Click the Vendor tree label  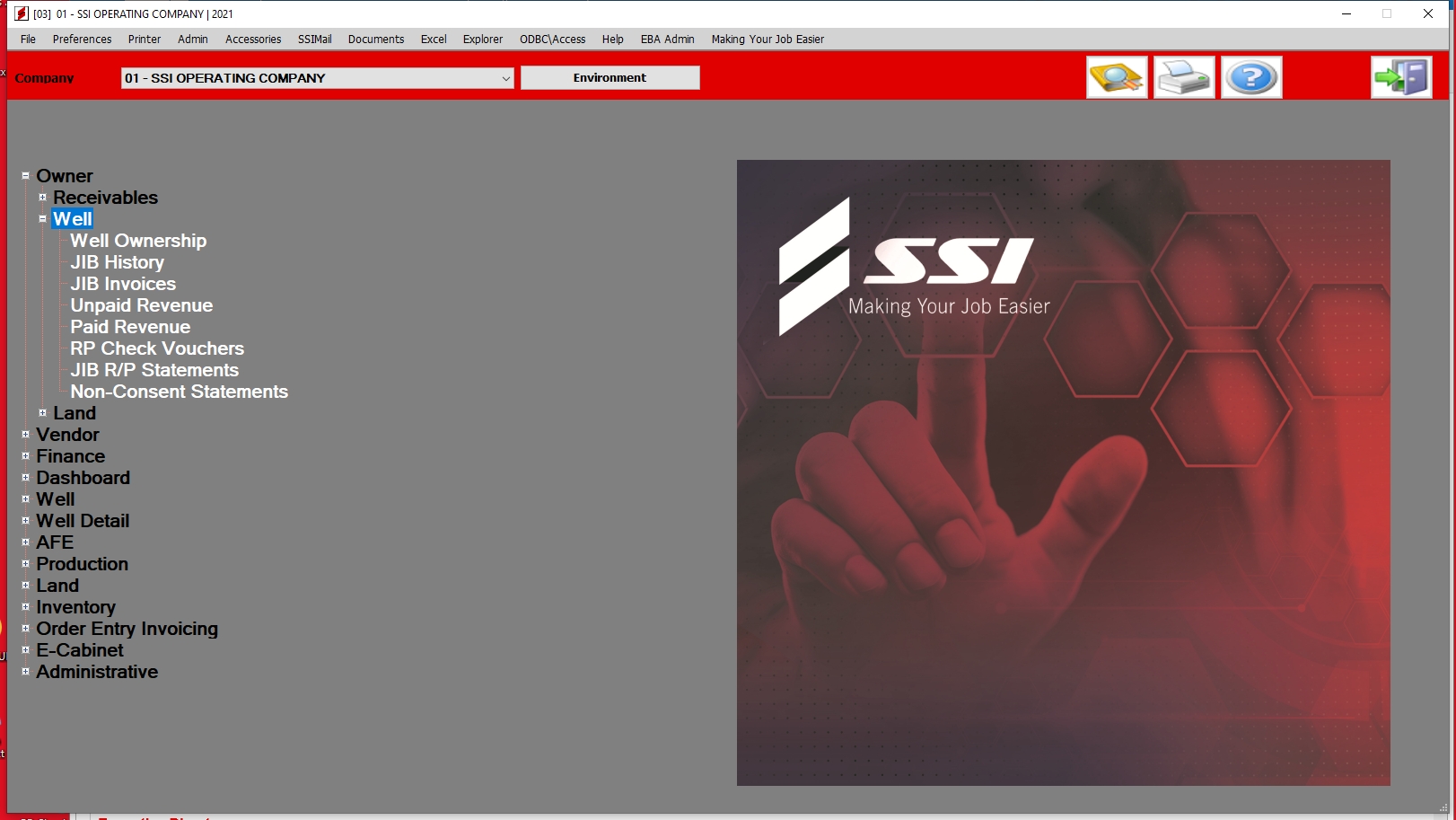tap(67, 435)
